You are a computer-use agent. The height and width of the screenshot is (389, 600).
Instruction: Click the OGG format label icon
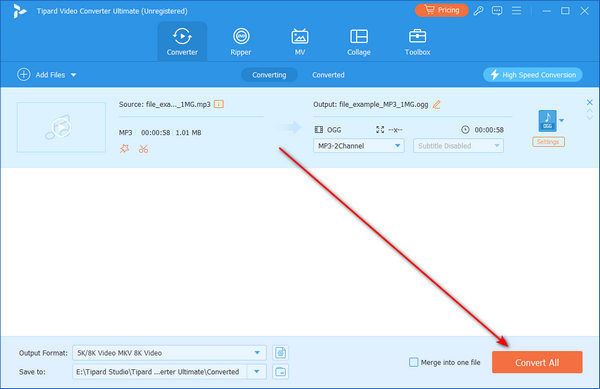click(x=318, y=130)
